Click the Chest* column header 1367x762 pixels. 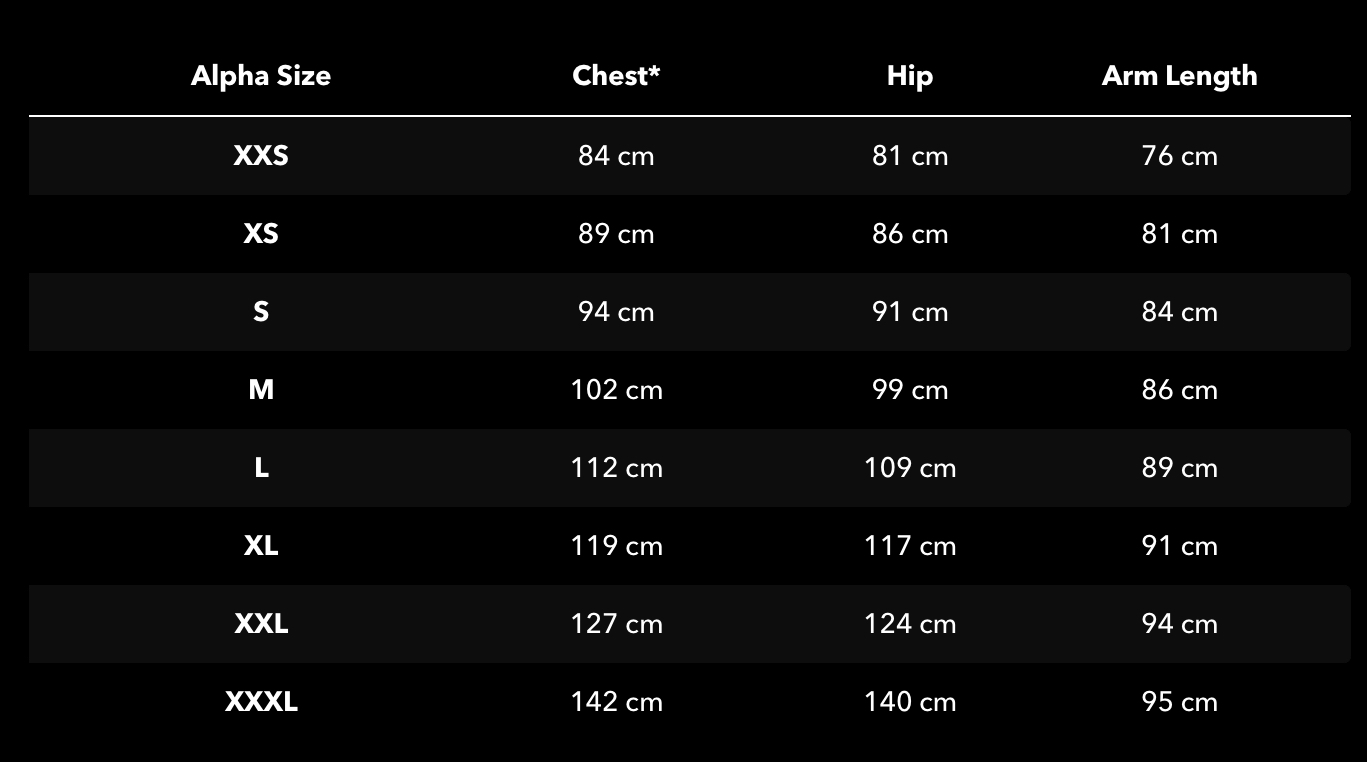tap(616, 76)
